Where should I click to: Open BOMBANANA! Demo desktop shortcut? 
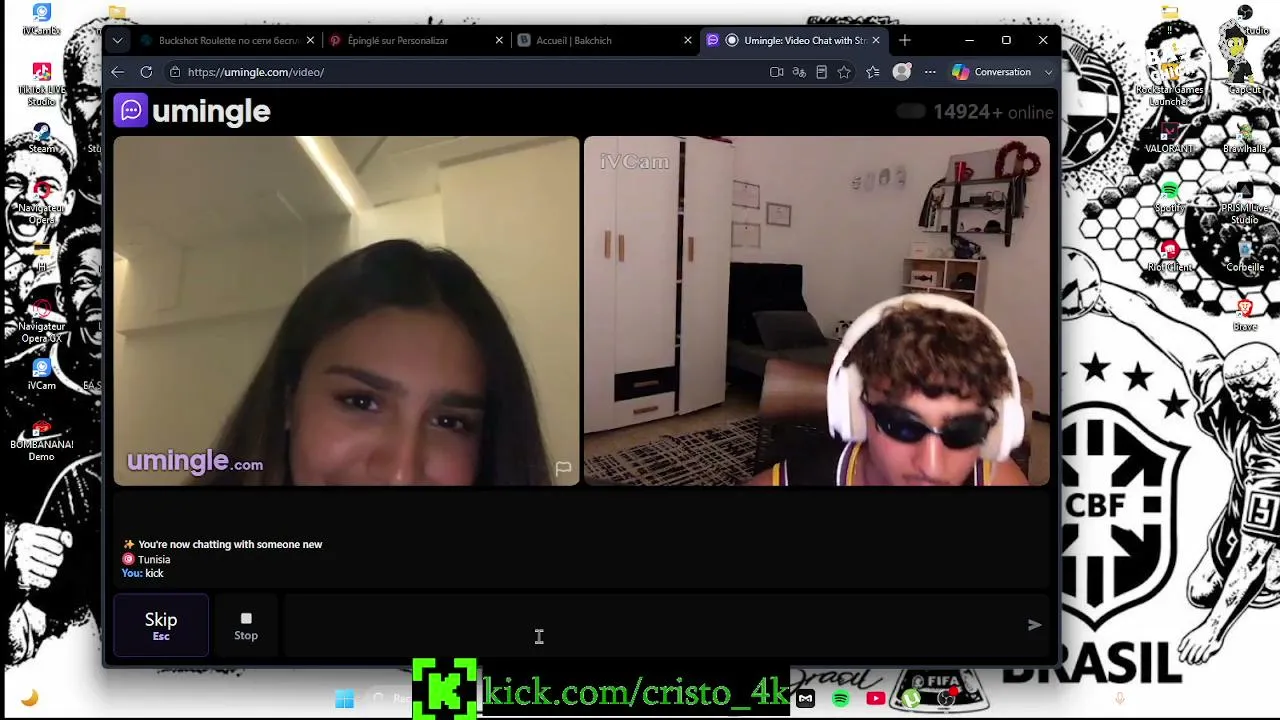click(x=42, y=440)
